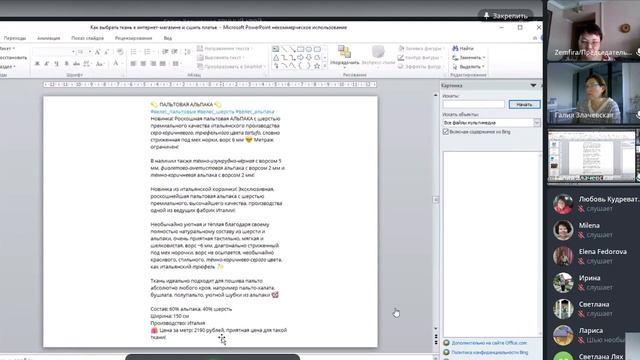
Task: Open the Slide Show ribbon tab
Action: point(87,38)
